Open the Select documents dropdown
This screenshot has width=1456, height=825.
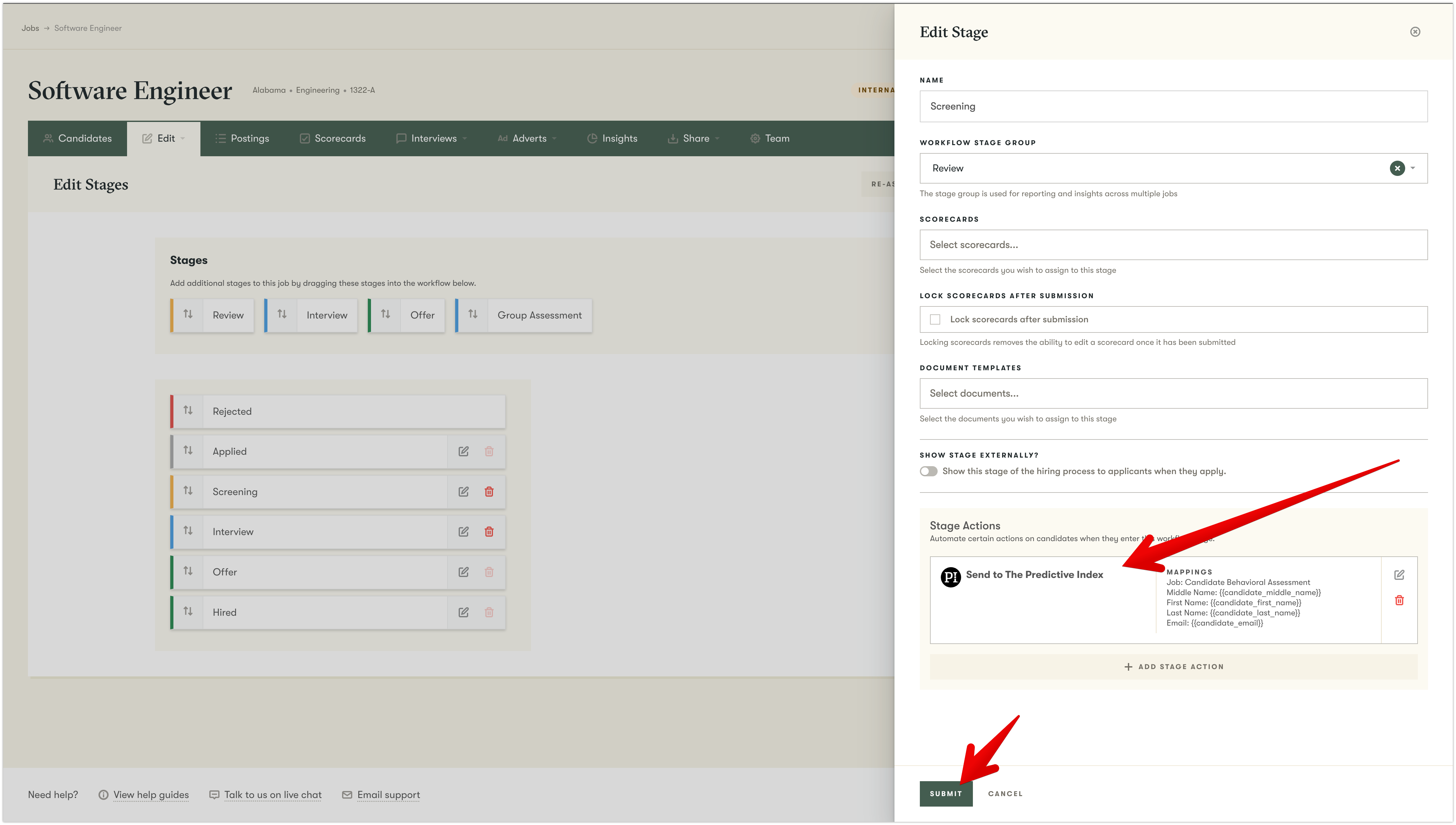pyautogui.click(x=1173, y=393)
